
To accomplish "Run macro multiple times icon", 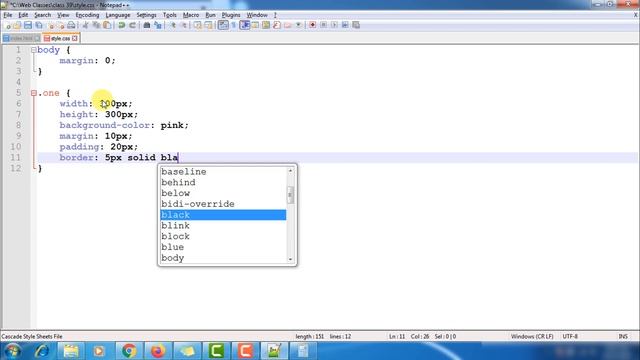I will pos(345,25).
